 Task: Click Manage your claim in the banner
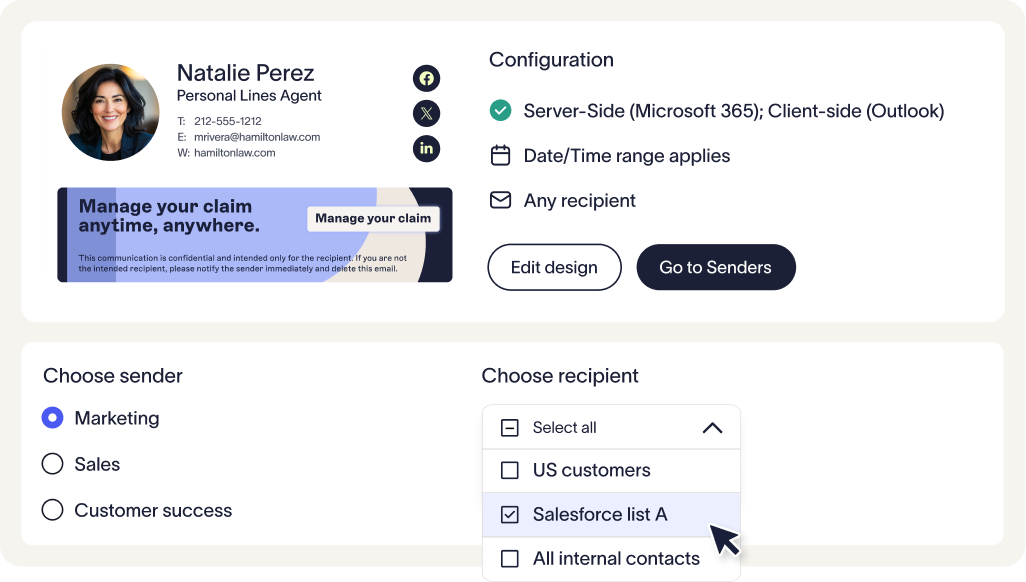(373, 218)
